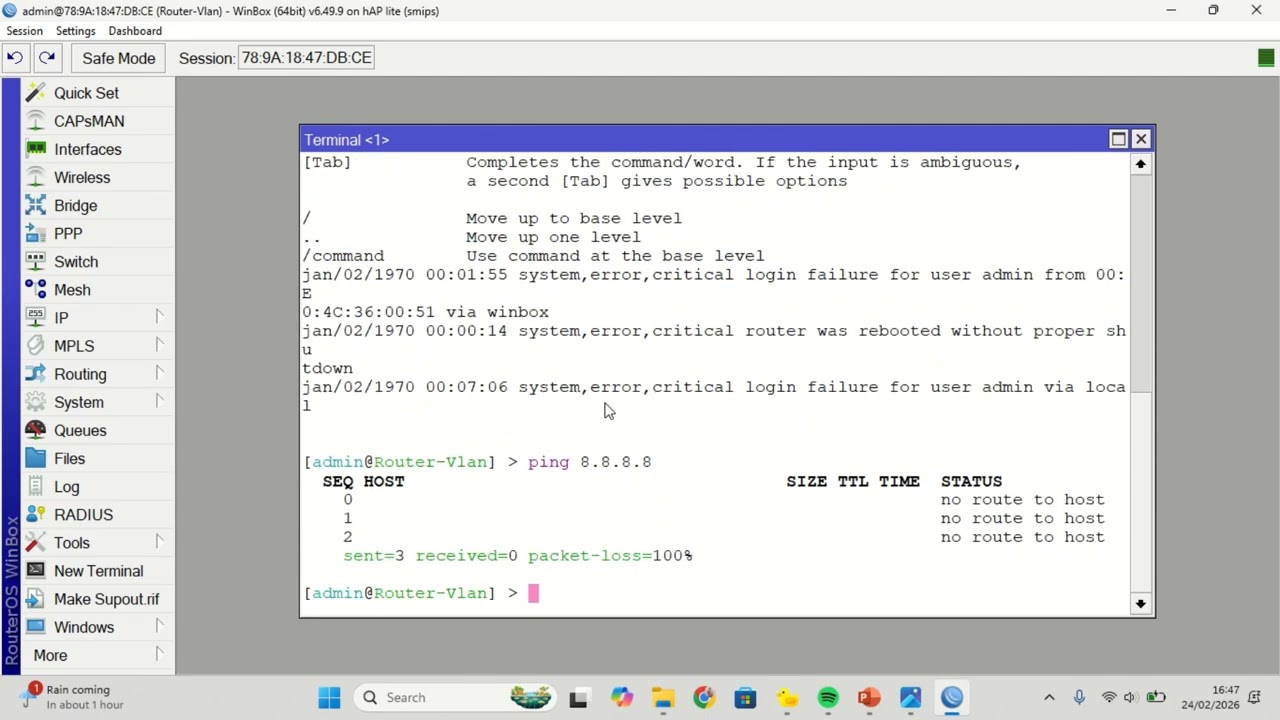Click the Tools menu icon
Image resolution: width=1280 pixels, height=720 pixels.
[36, 542]
